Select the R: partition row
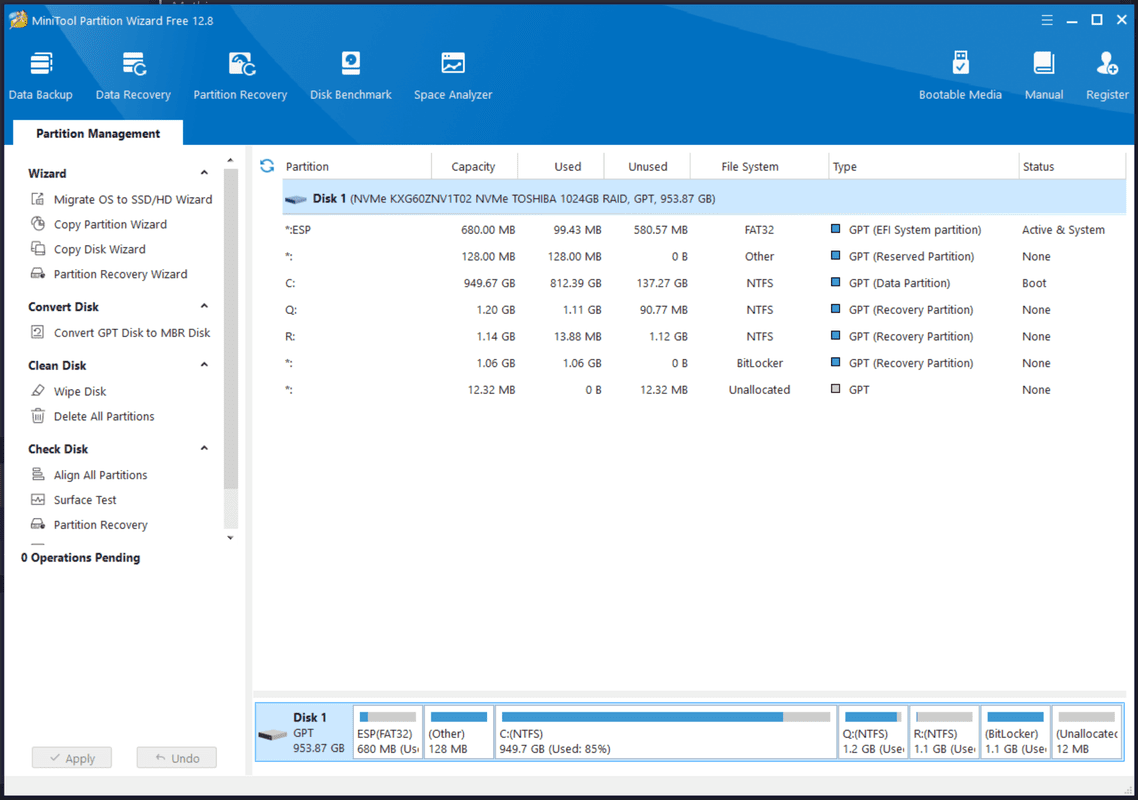Screen dimensions: 1138x800 pyautogui.click(x=704, y=337)
